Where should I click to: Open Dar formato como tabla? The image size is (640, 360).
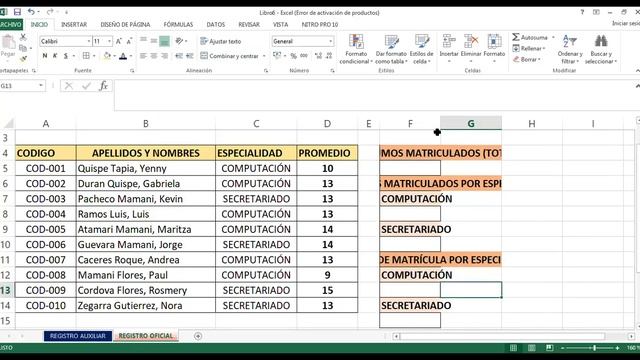[x=391, y=49]
